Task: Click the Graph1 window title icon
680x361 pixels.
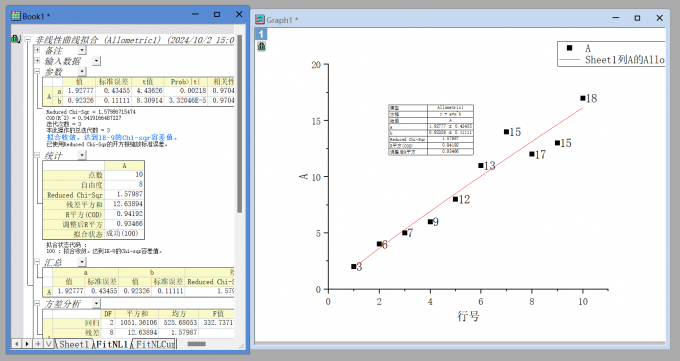Action: click(x=260, y=20)
